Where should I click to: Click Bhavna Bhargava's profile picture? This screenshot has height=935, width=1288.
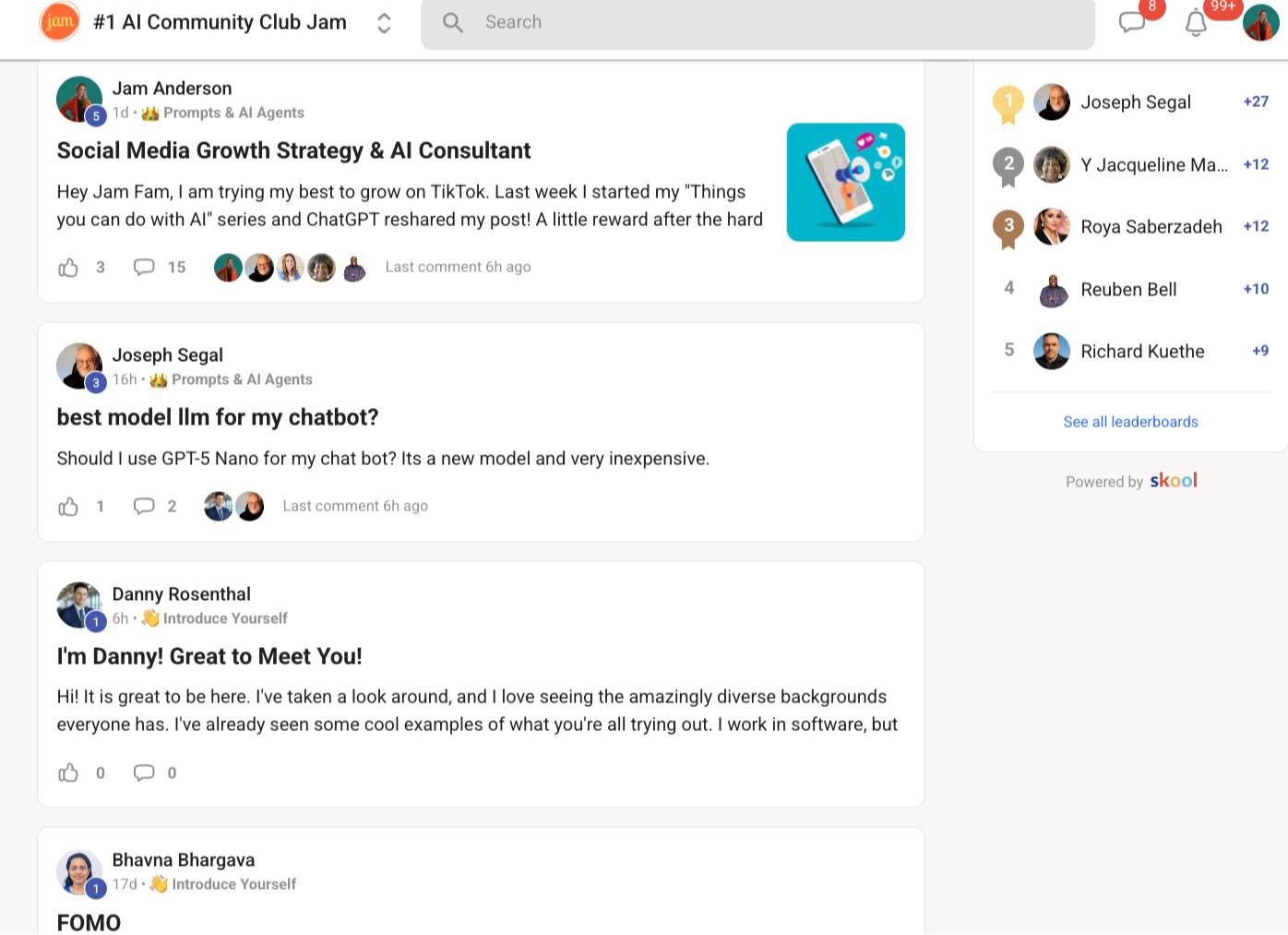78,871
